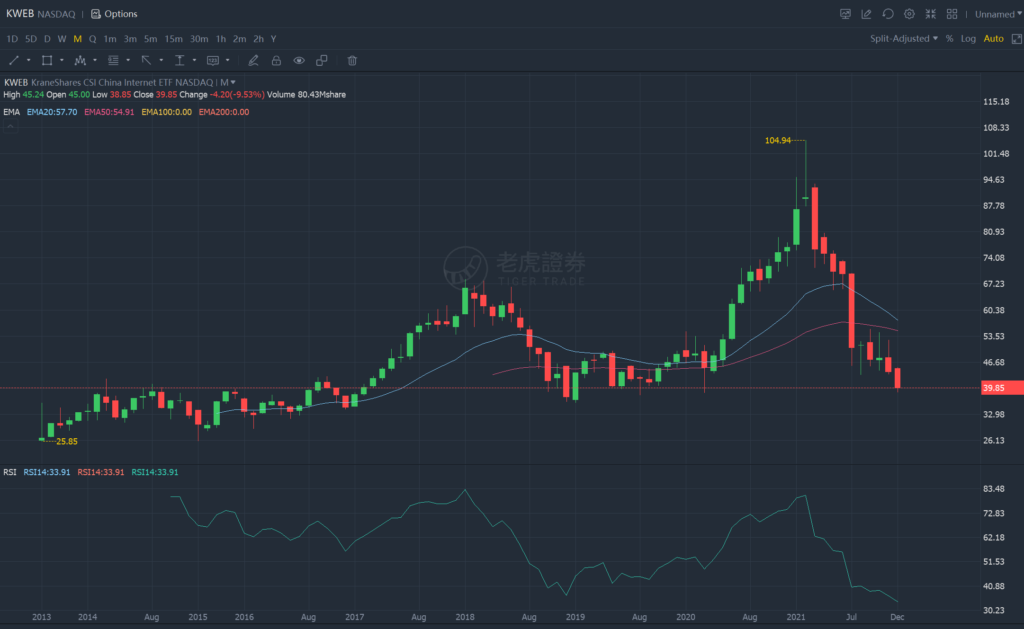Switch to the 15m timeframe
This screenshot has width=1024, height=629.
[x=173, y=39]
